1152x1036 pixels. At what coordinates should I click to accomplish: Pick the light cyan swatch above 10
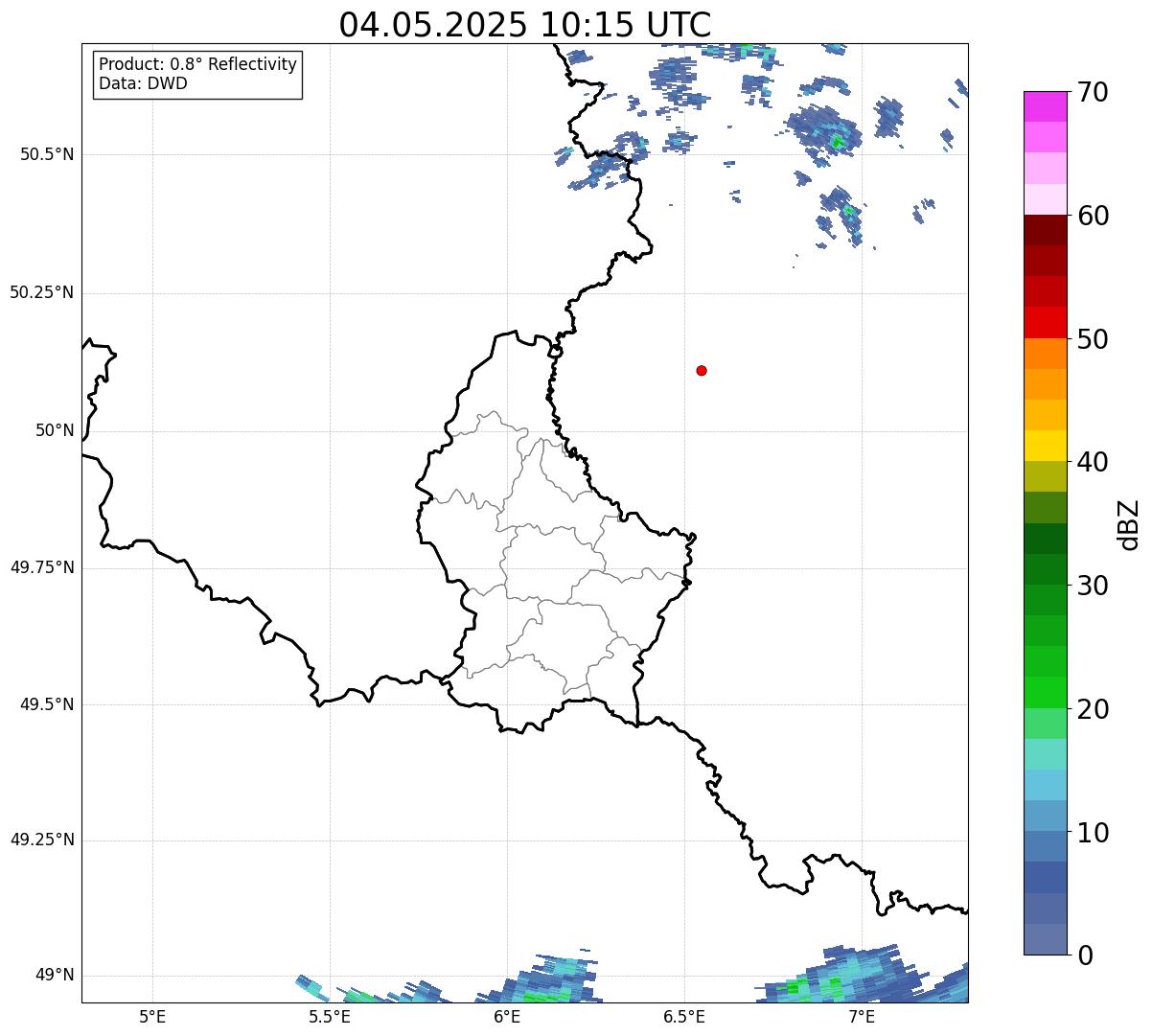point(1044,785)
